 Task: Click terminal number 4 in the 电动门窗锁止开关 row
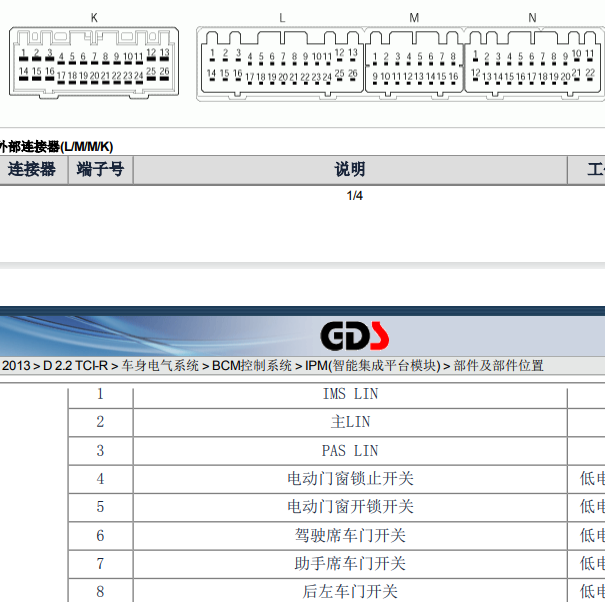pyautogui.click(x=100, y=479)
